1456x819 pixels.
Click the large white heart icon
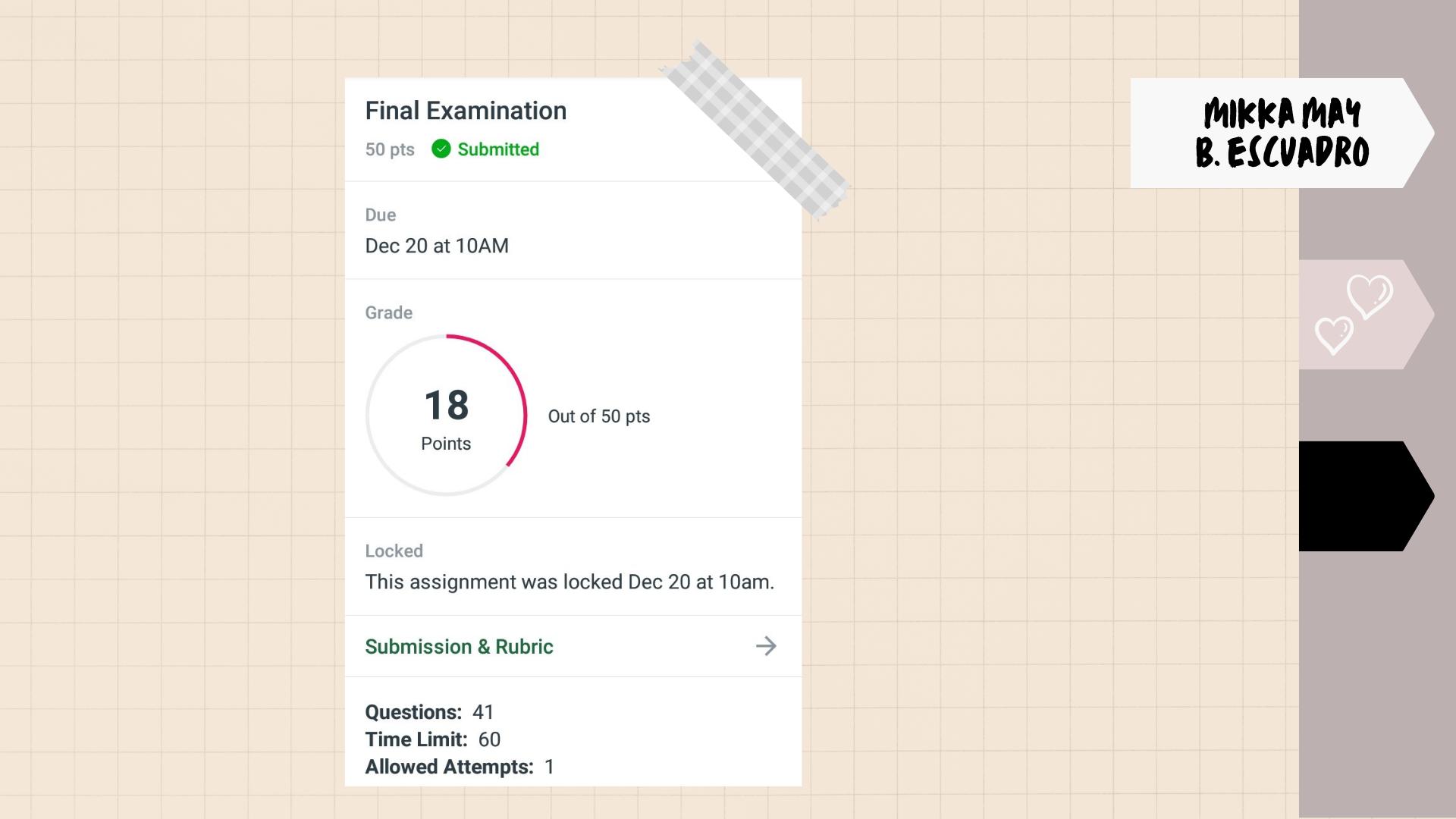(x=1370, y=296)
